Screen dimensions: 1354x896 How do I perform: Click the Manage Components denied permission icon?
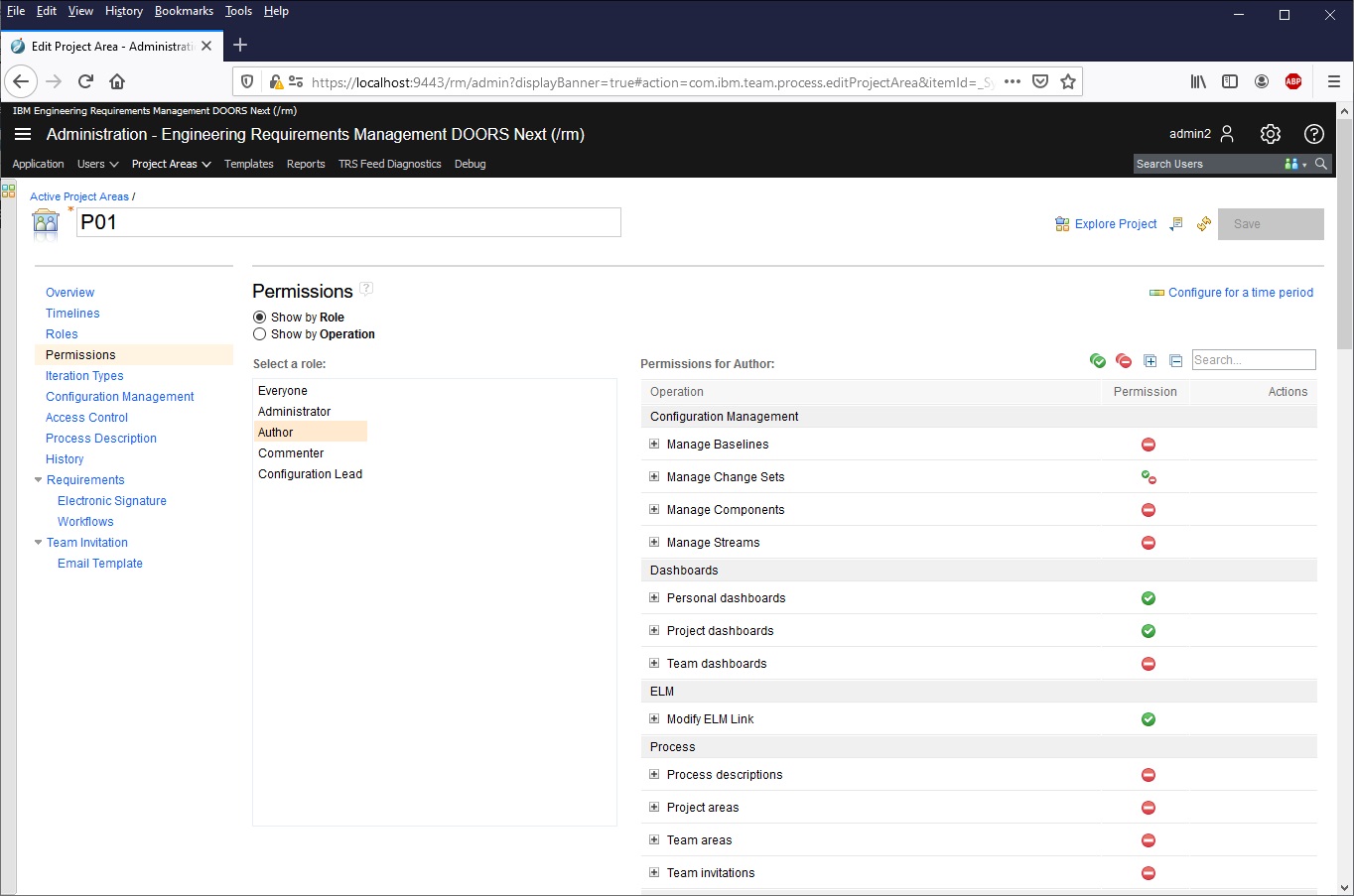(x=1149, y=510)
